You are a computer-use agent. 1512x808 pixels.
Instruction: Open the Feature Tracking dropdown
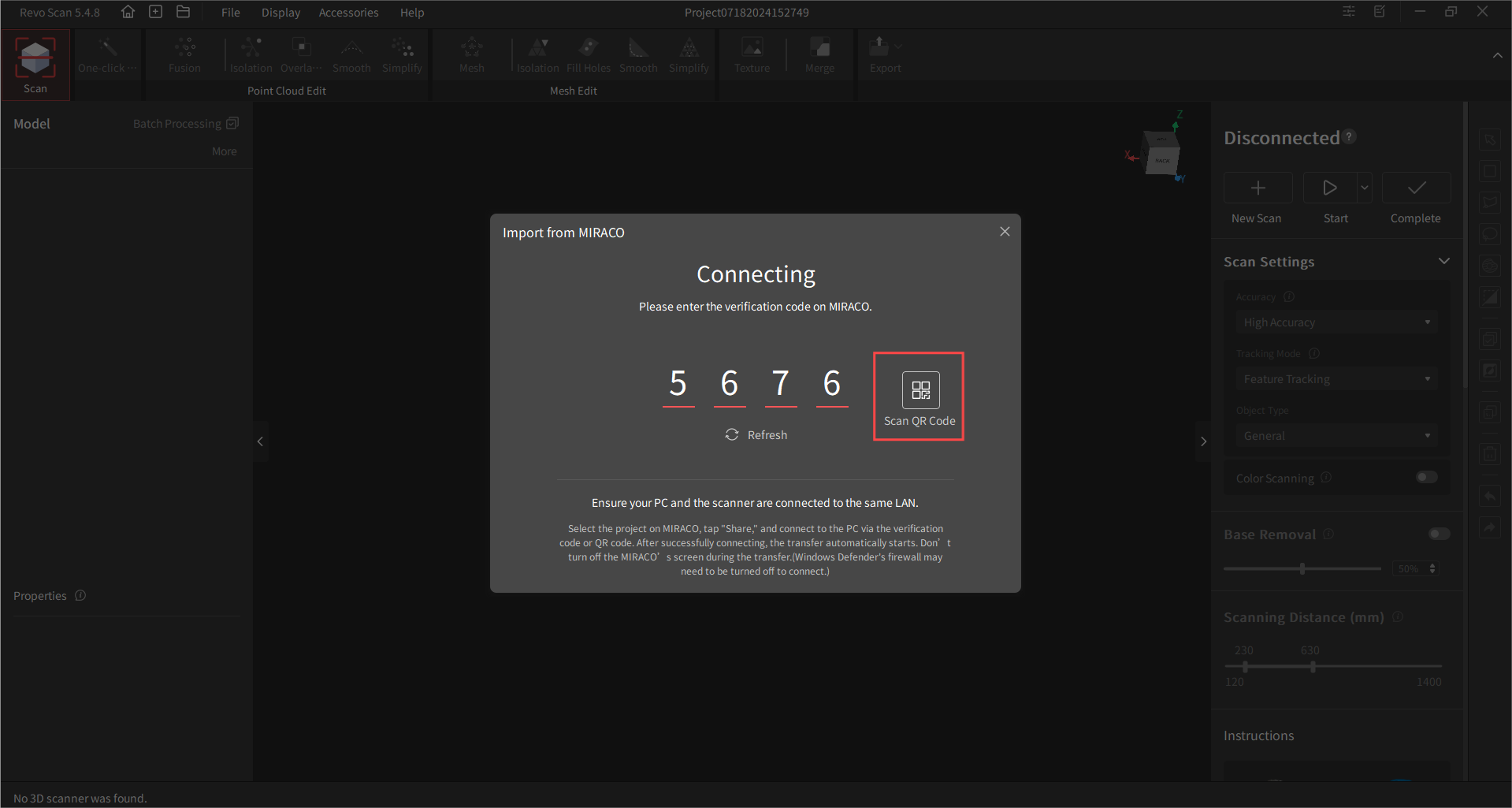coord(1336,378)
